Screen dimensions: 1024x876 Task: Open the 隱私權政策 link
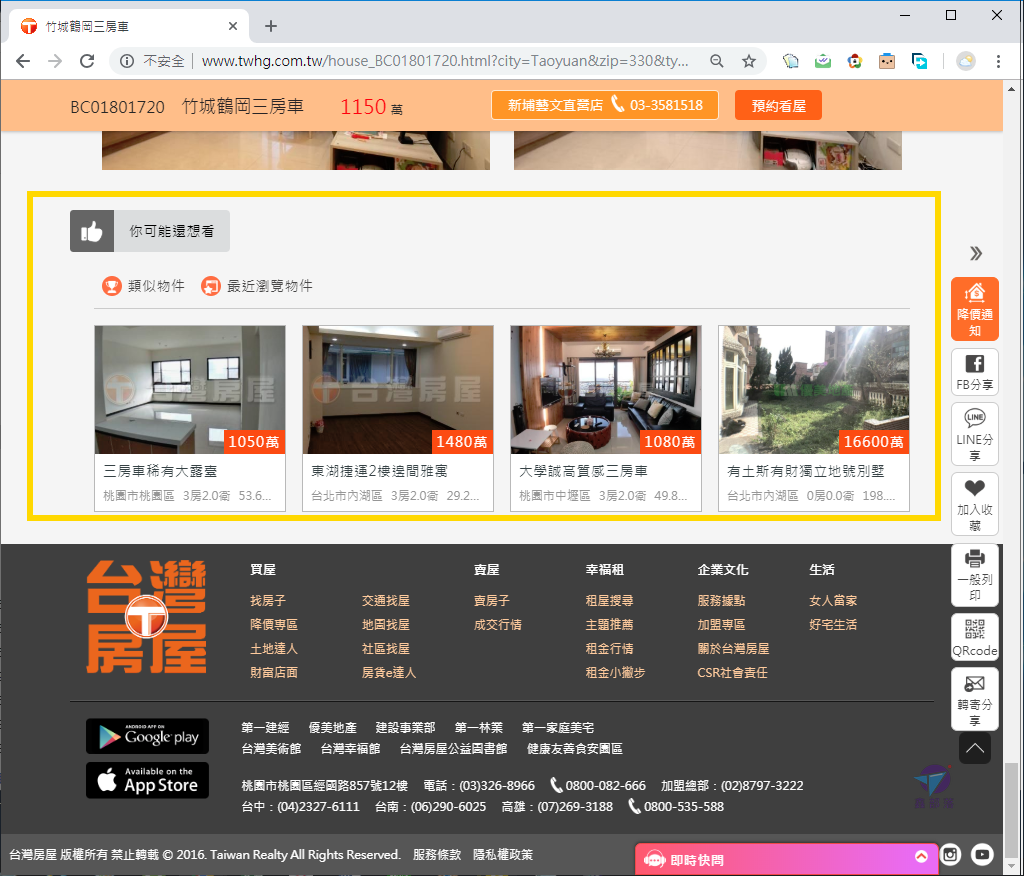pos(503,854)
